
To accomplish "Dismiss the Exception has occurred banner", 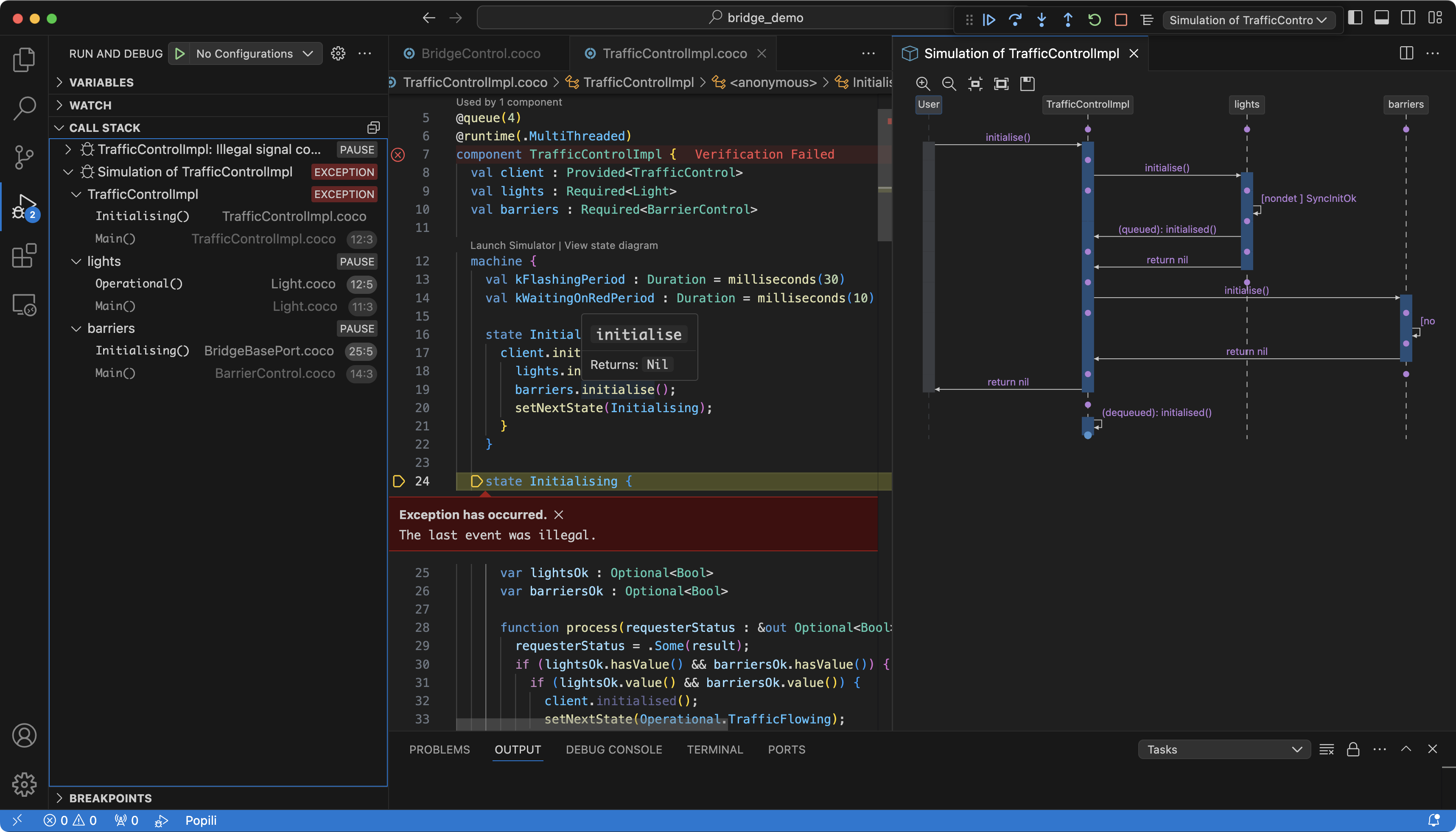I will coord(559,514).
